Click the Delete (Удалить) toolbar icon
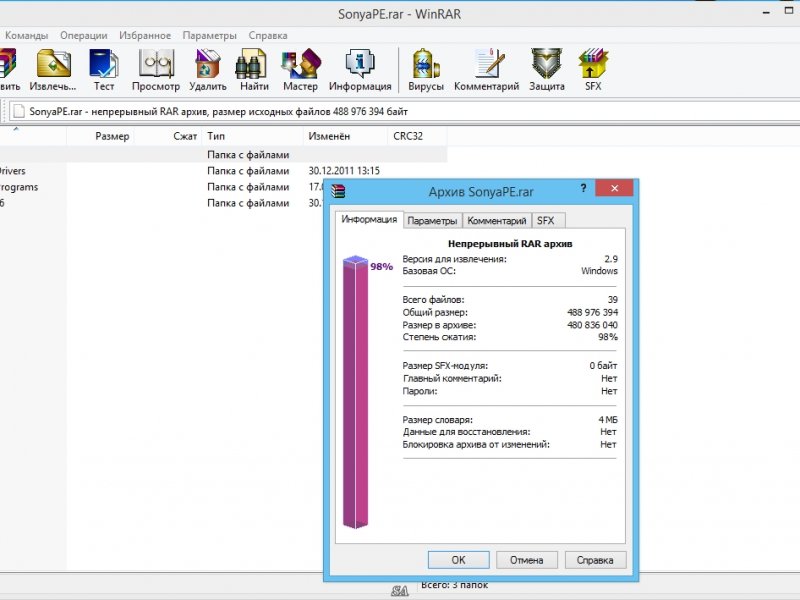The height and width of the screenshot is (600, 800). [x=208, y=70]
